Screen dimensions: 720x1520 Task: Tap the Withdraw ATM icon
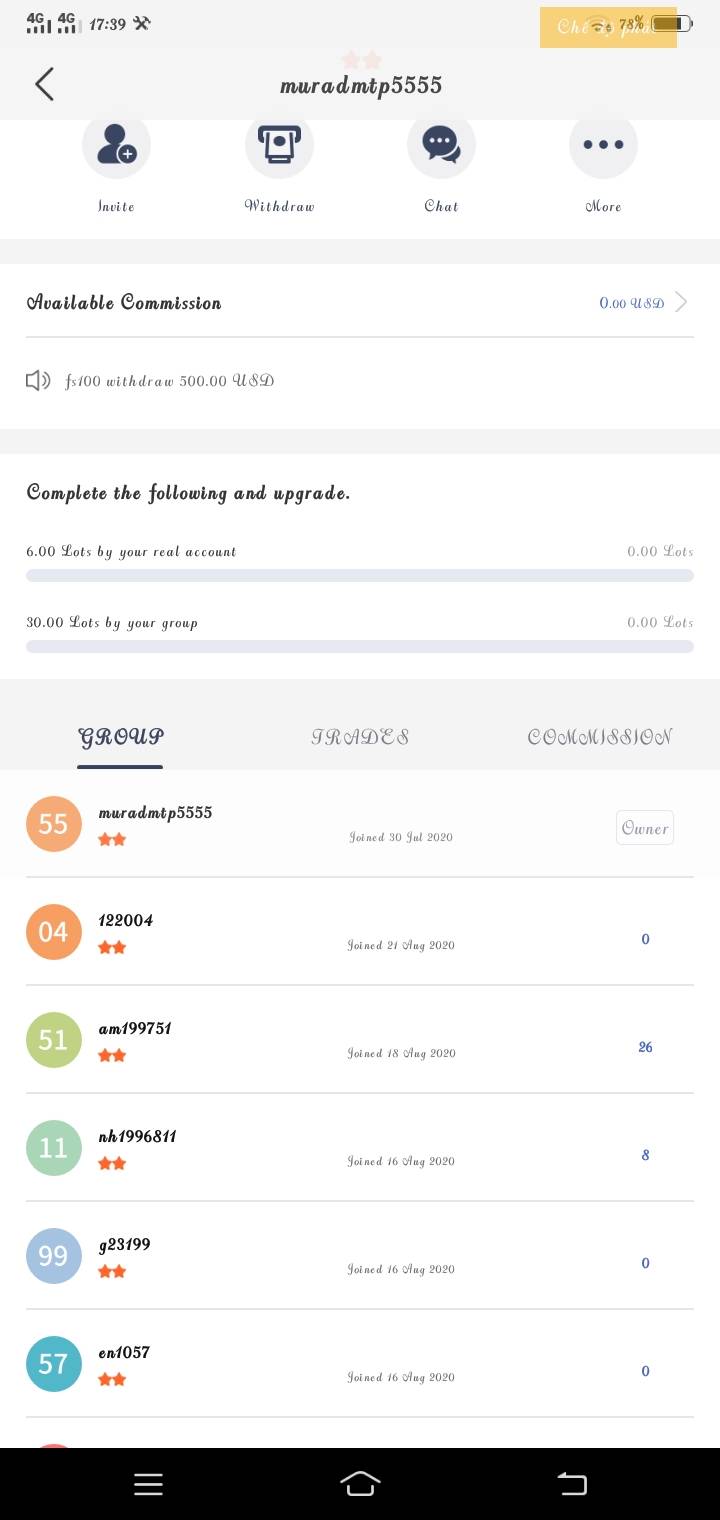click(279, 146)
